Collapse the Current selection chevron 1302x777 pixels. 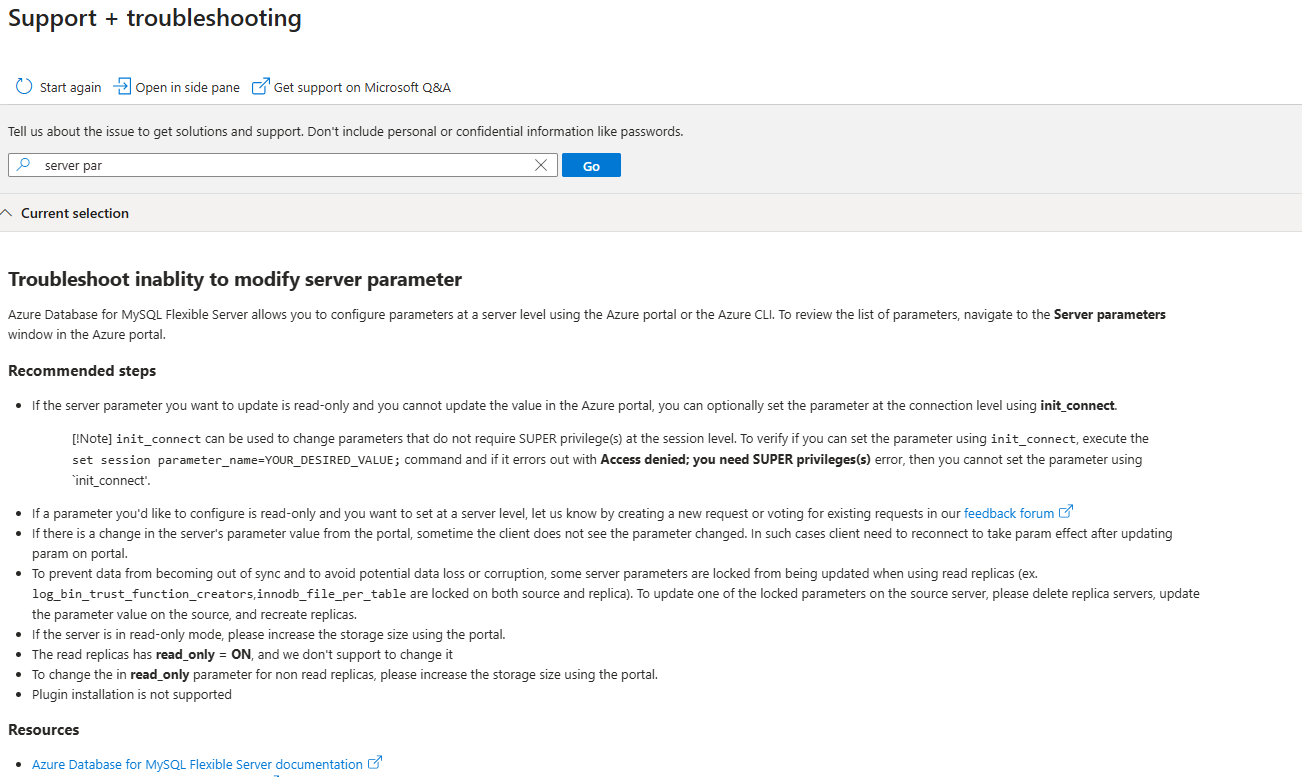pos(8,213)
